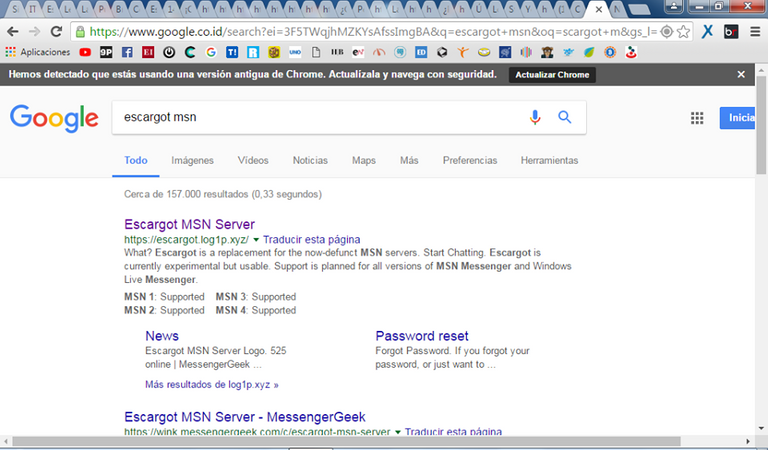Open 'Escargot MSN Server - MessengerGeek' result
This screenshot has width=768, height=450.
(245, 417)
